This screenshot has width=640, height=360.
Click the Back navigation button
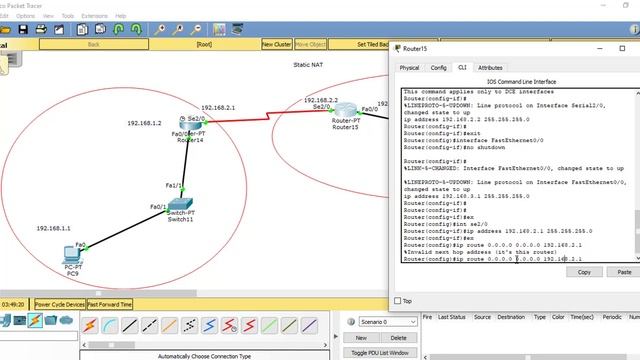94,44
